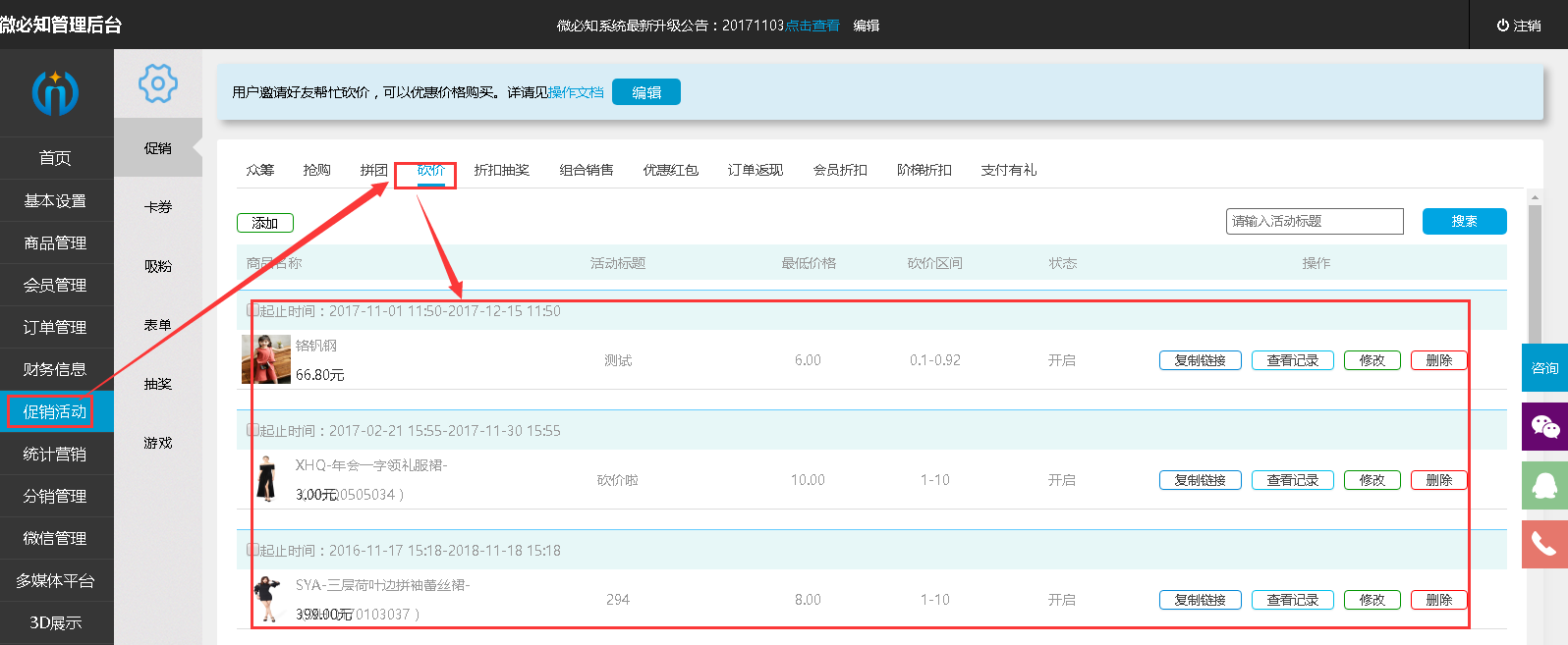
Task: Tick the checkbox for the 2017-11-01 activity
Action: point(252,310)
